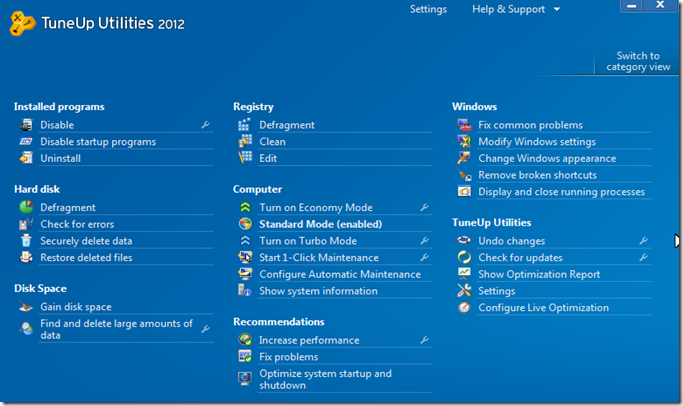Click the Modify Windows settings icon
This screenshot has height=406, width=683.
click(464, 141)
